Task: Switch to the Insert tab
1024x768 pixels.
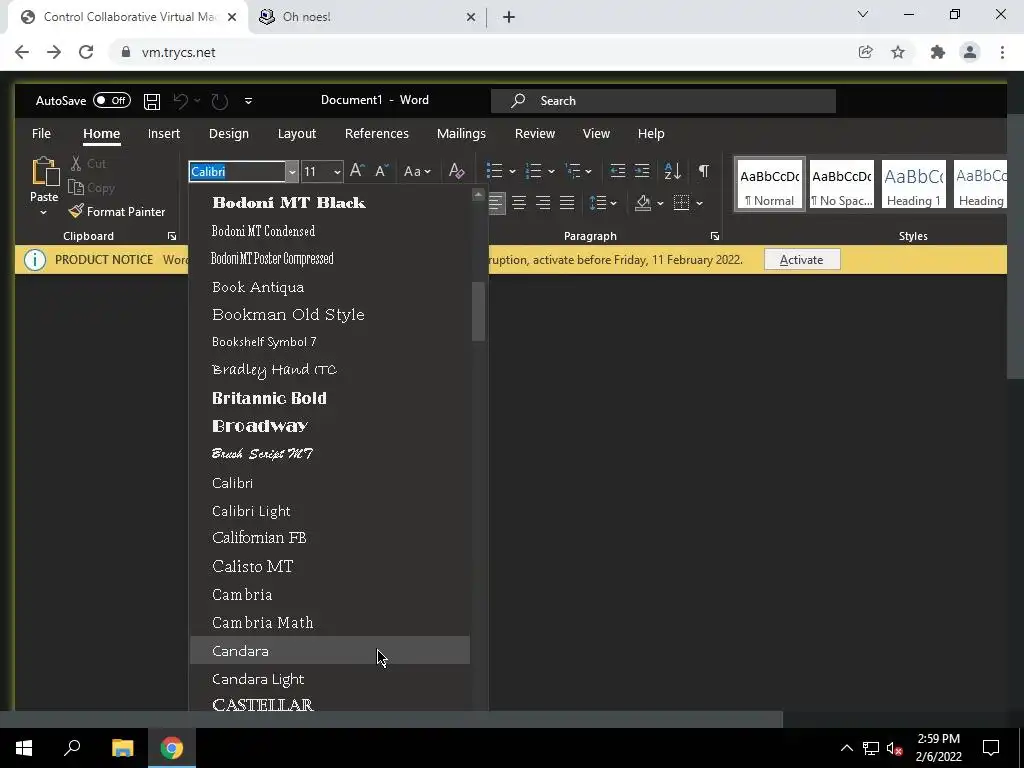Action: coord(164,133)
